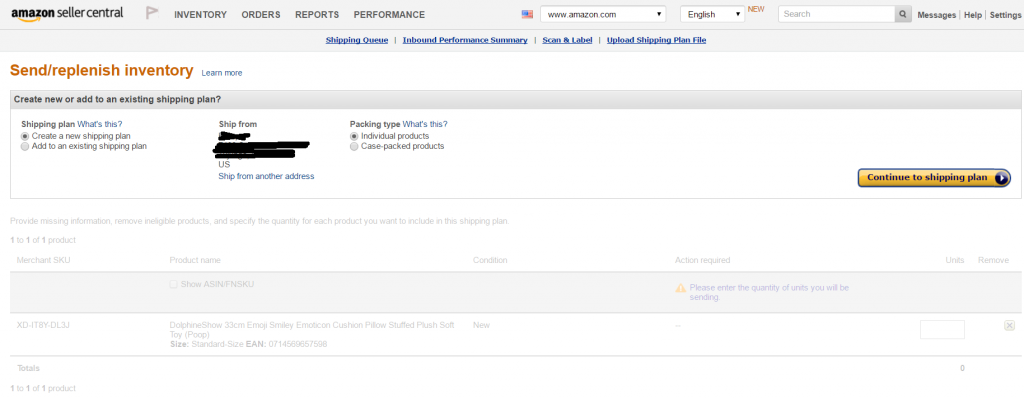The width and height of the screenshot is (1024, 399).
Task: Open the ORDERS menu
Action: (261, 14)
